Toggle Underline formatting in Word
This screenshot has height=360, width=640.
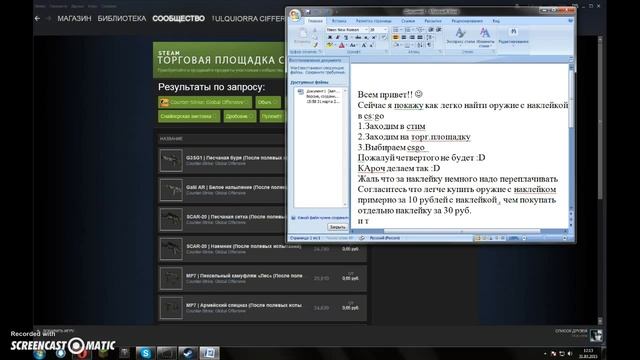pyautogui.click(x=346, y=38)
